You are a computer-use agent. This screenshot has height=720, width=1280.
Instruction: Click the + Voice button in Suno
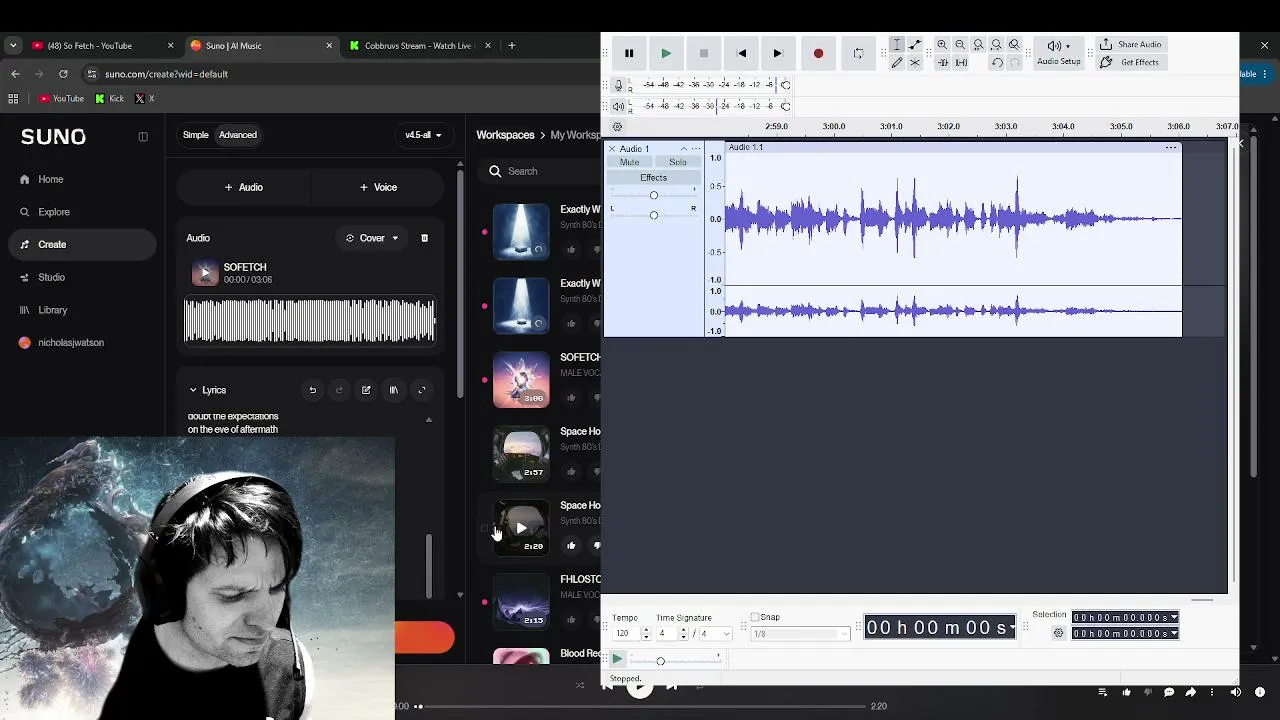[x=378, y=187]
